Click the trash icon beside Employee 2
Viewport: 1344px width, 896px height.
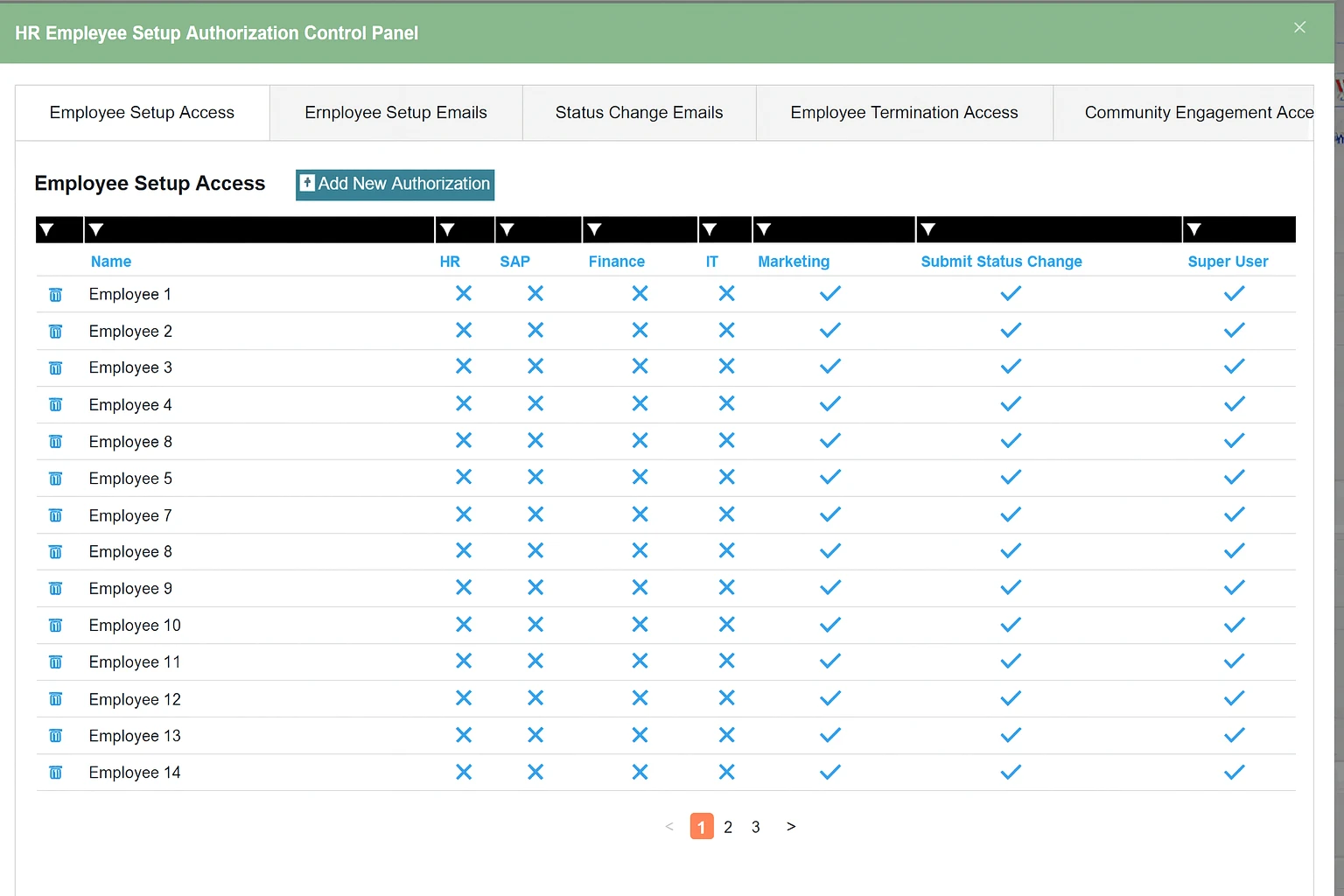pyautogui.click(x=55, y=332)
